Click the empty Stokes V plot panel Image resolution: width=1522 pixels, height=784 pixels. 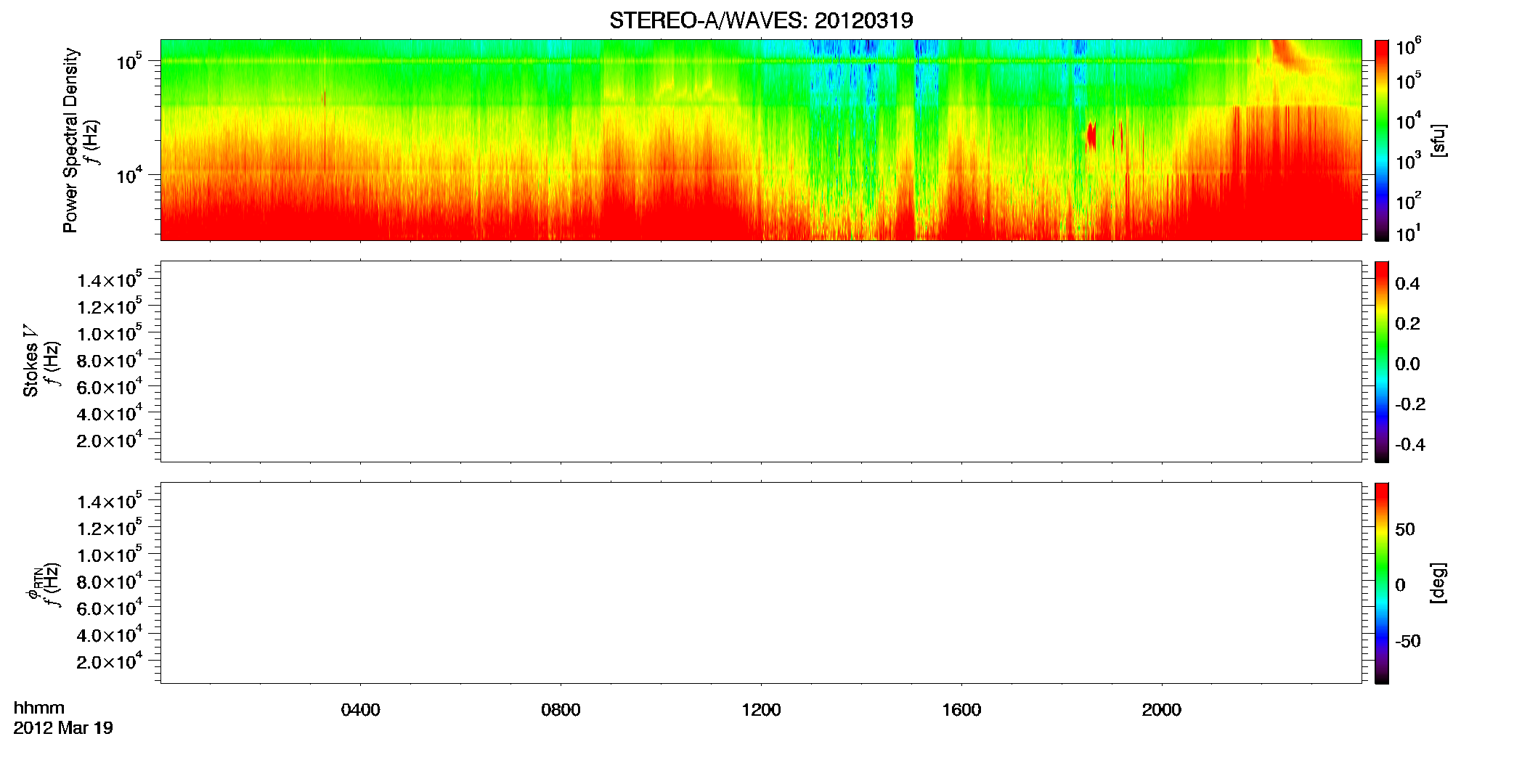click(761, 362)
